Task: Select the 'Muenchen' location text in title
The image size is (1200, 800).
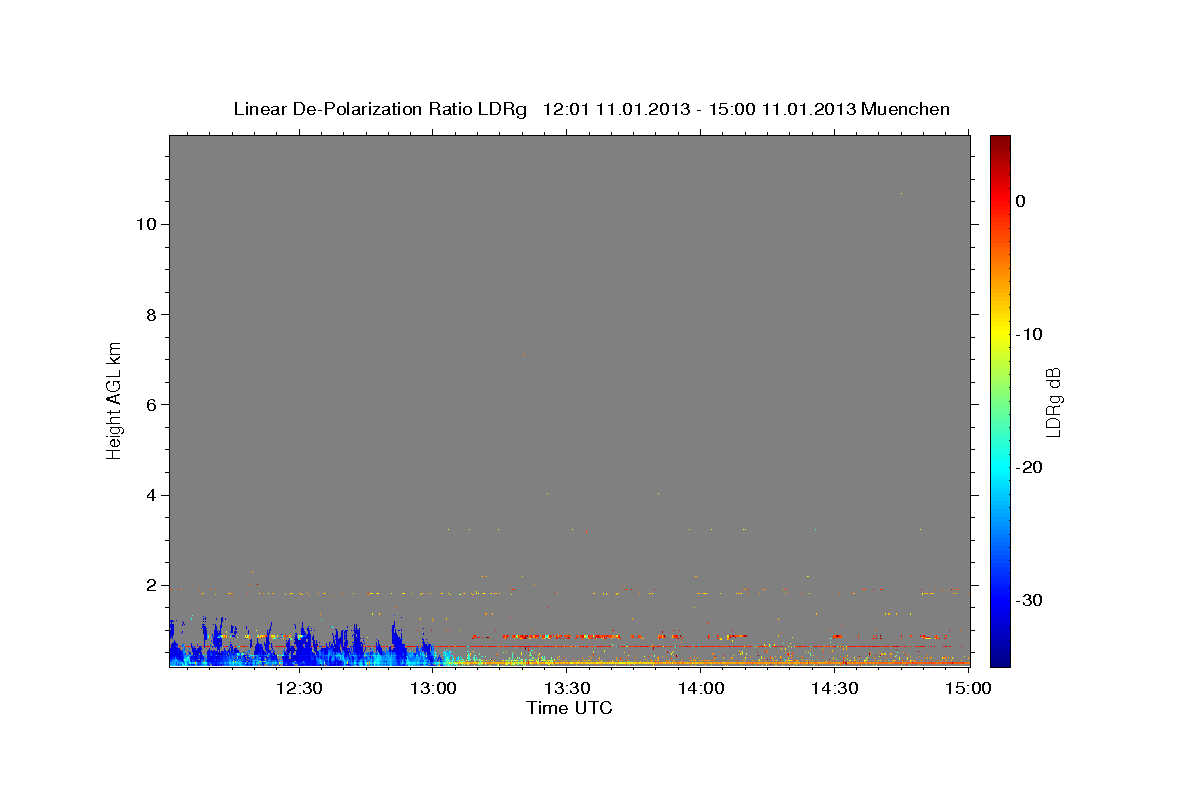Action: 906,109
